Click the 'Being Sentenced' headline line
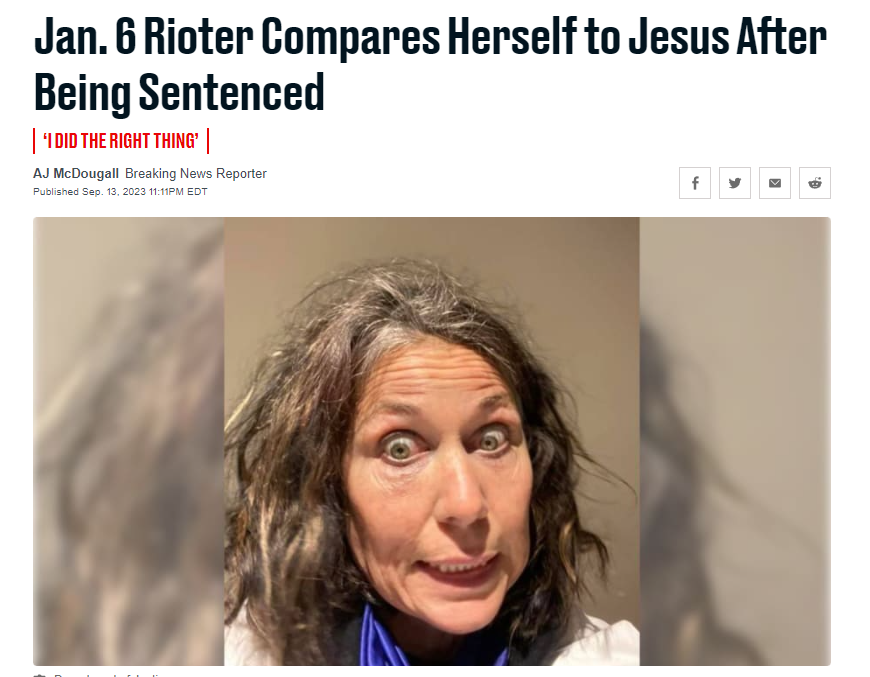870x677 pixels. (179, 93)
